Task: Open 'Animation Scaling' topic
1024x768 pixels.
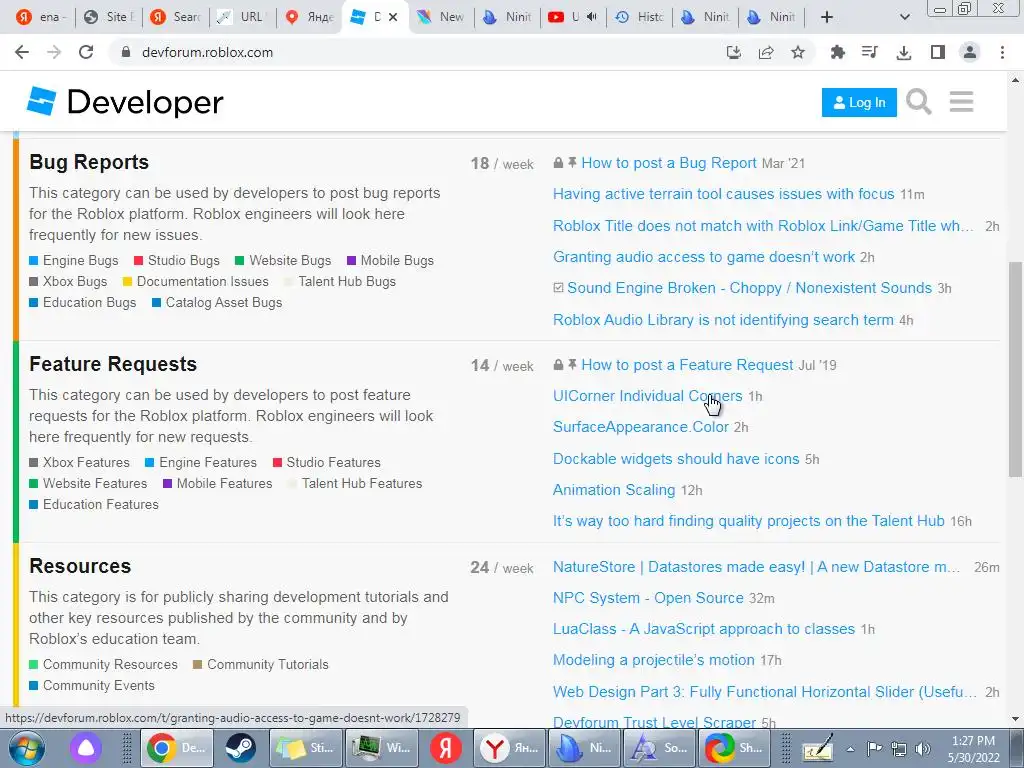Action: (614, 490)
